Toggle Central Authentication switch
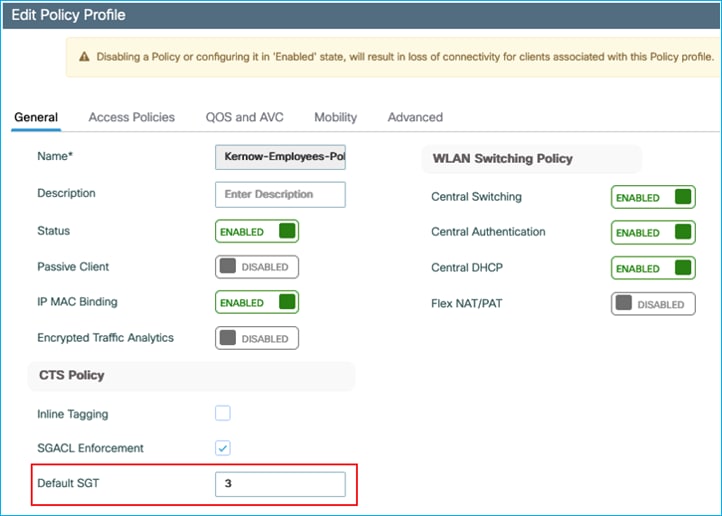The image size is (722, 516). [x=653, y=232]
